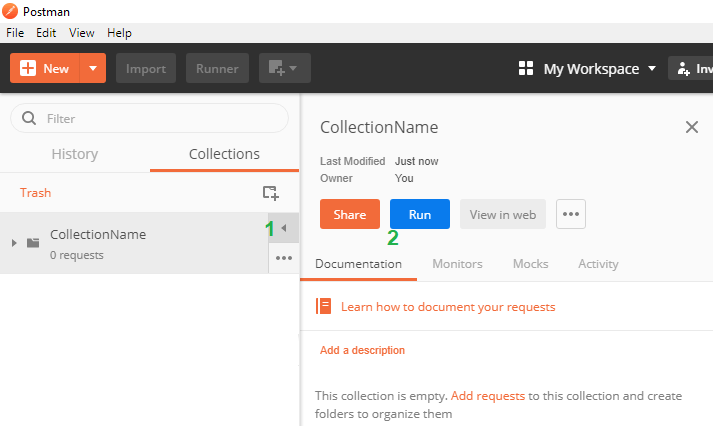This screenshot has width=713, height=427.
Task: Click the invite user icon
Action: pyautogui.click(x=684, y=69)
